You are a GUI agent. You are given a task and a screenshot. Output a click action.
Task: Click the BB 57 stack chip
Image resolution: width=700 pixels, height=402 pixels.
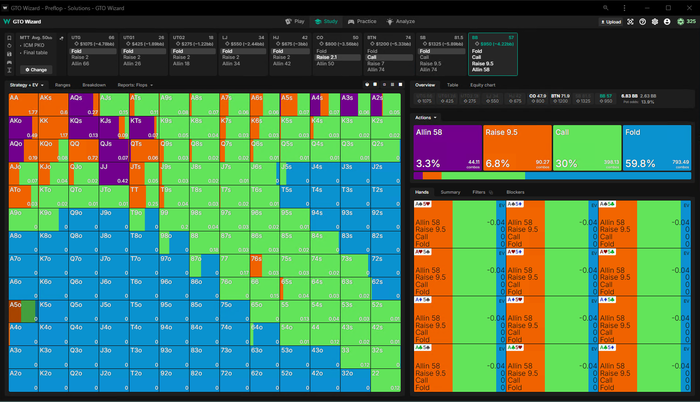(x=606, y=98)
